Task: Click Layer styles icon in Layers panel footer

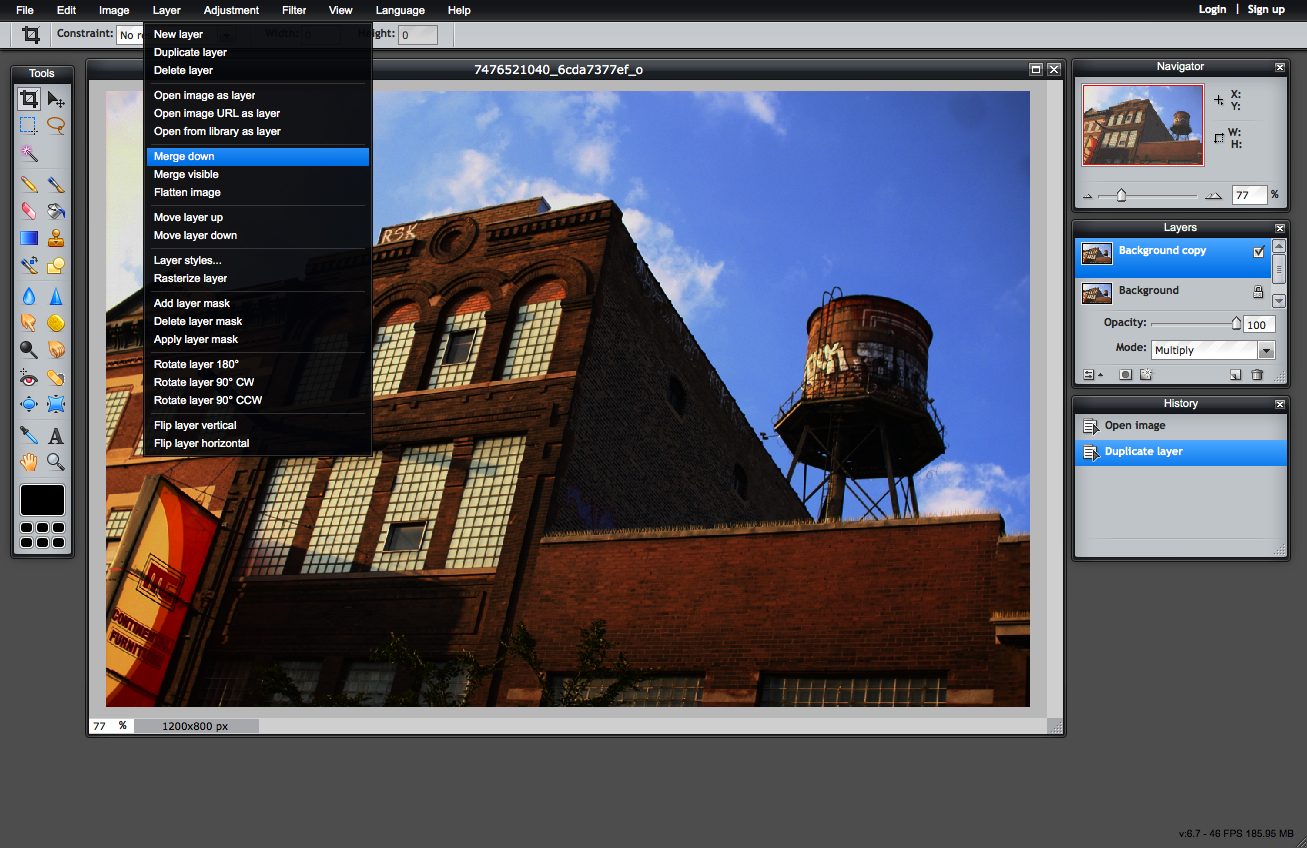Action: pyautogui.click(x=1146, y=375)
